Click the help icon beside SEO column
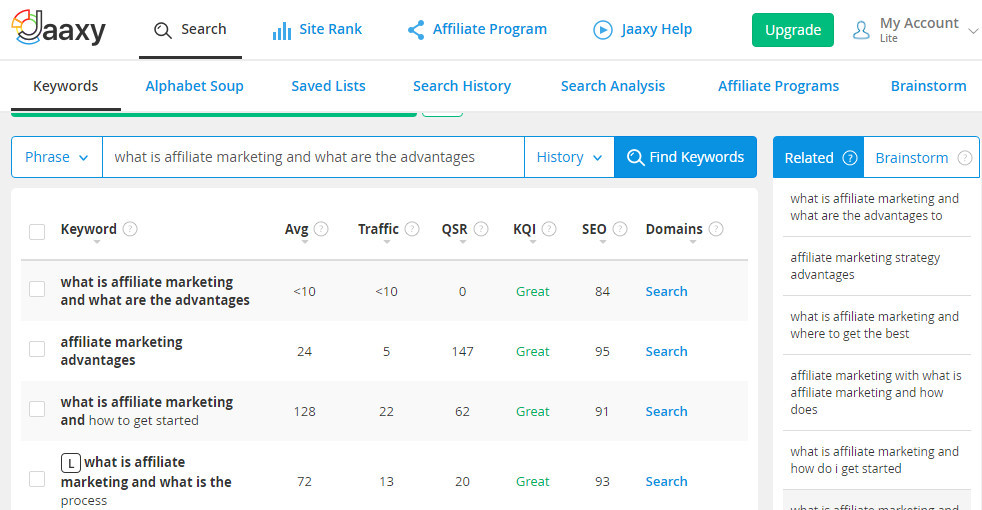This screenshot has height=510, width=982. (619, 229)
